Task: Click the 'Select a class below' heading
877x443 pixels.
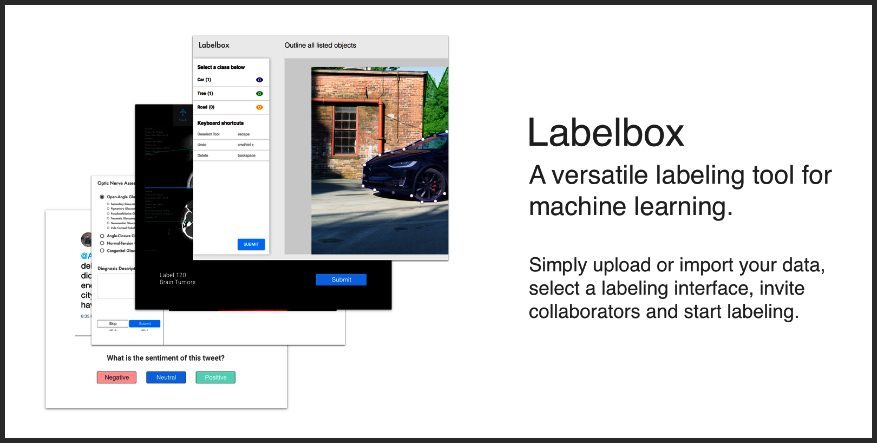Action: coord(221,67)
